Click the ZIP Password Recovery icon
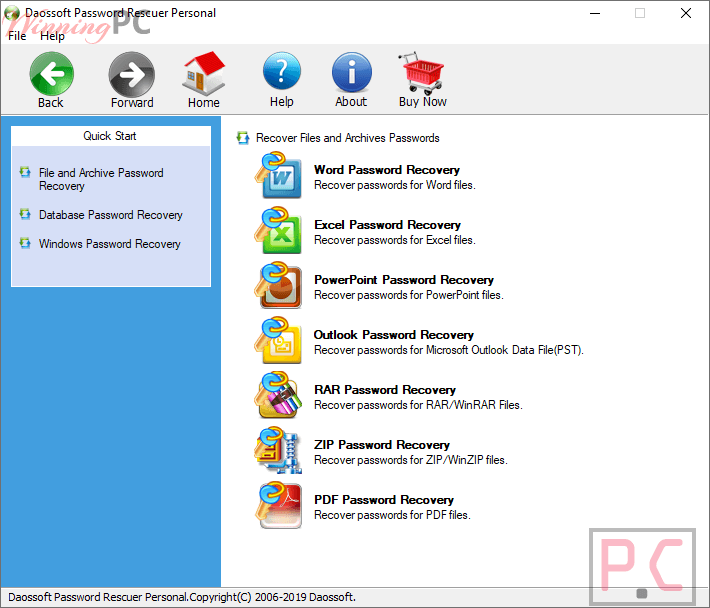710x608 pixels. pyautogui.click(x=278, y=450)
